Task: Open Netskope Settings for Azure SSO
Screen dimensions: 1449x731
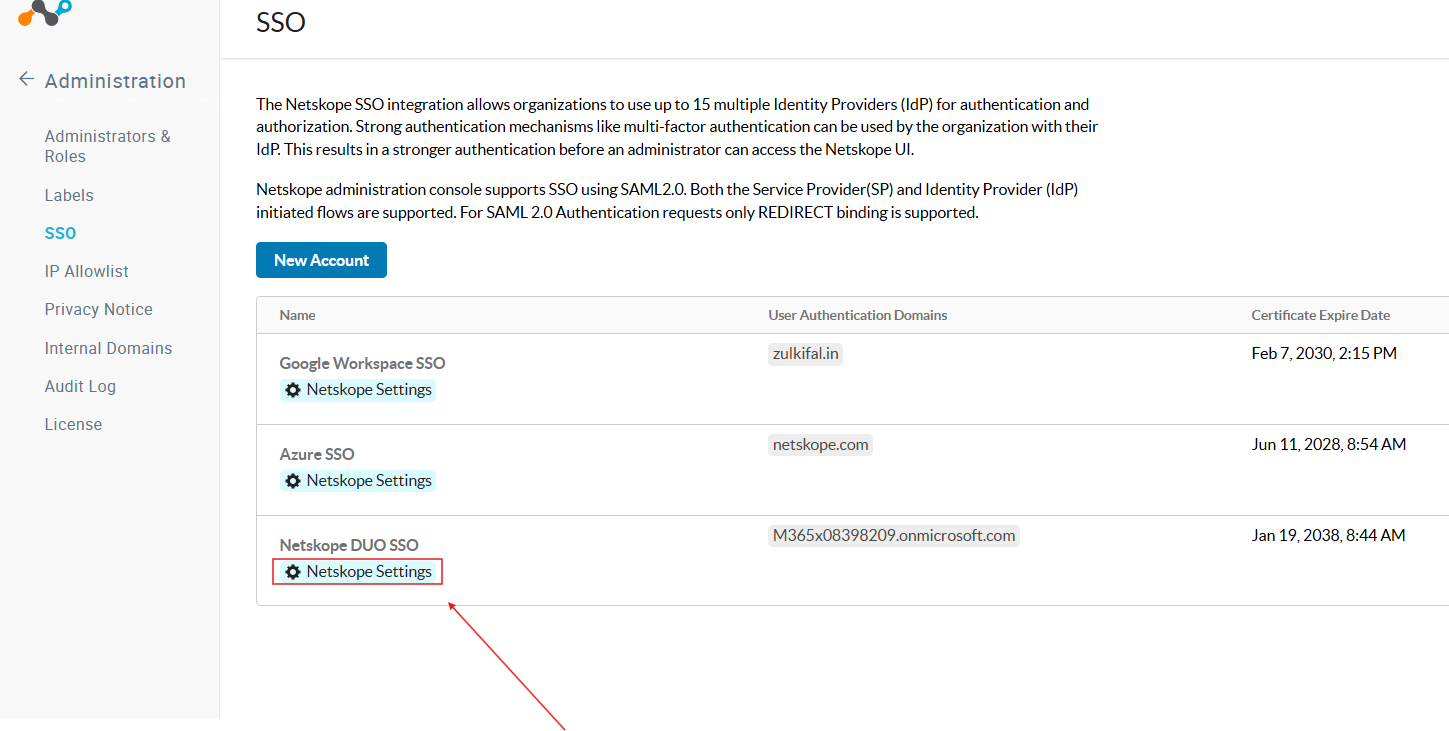Action: coord(358,481)
